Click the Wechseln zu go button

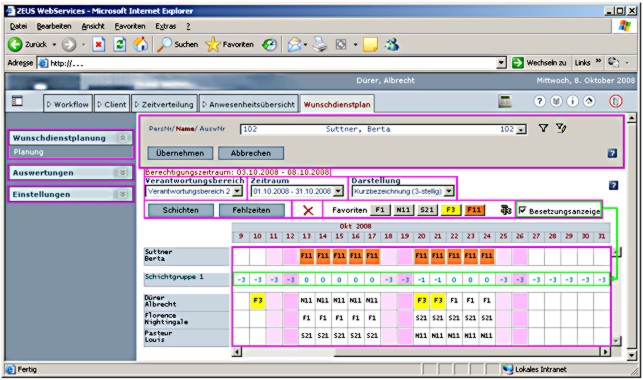click(540, 63)
